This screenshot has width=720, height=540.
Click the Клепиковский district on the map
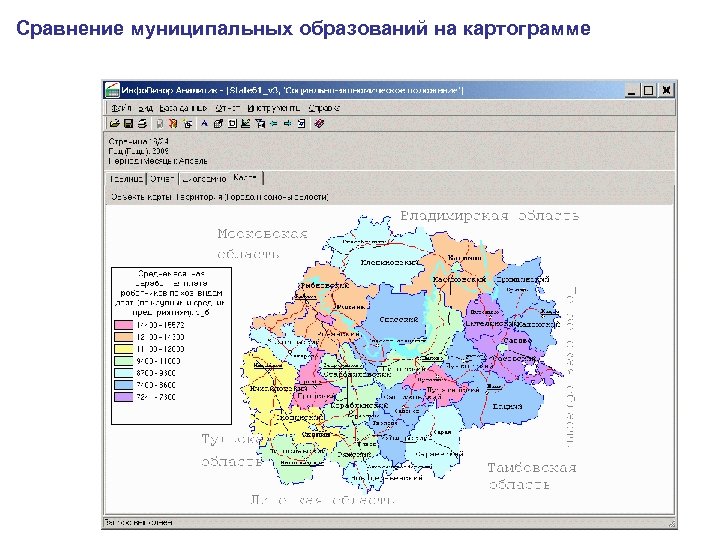[x=390, y=262]
